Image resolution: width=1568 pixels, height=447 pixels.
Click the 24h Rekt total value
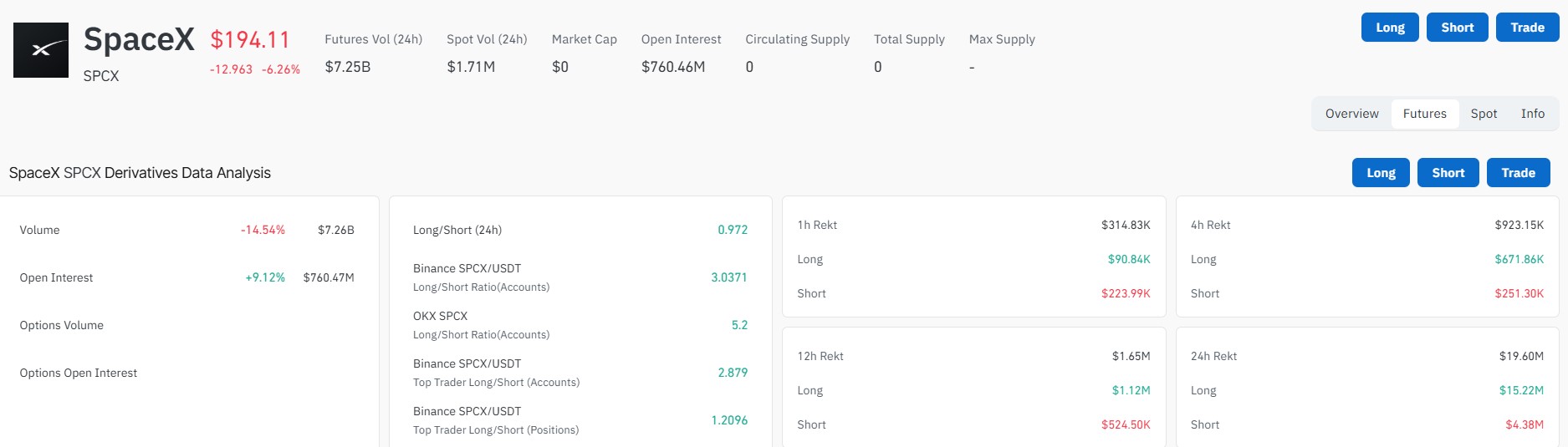pyautogui.click(x=1521, y=356)
